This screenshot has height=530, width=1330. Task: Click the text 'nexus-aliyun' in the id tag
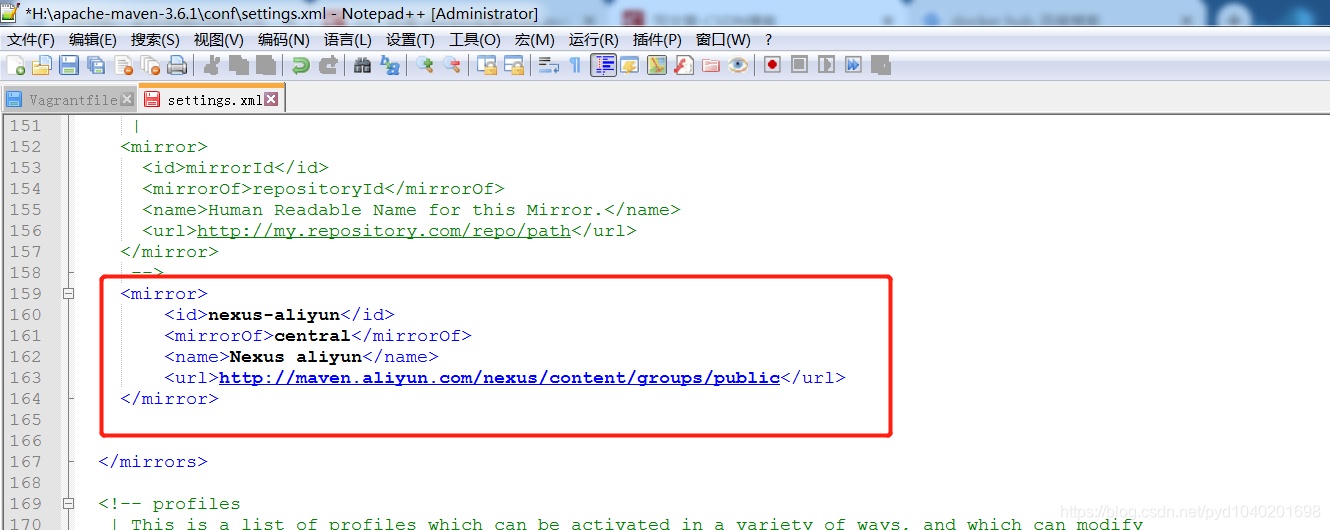[274, 315]
